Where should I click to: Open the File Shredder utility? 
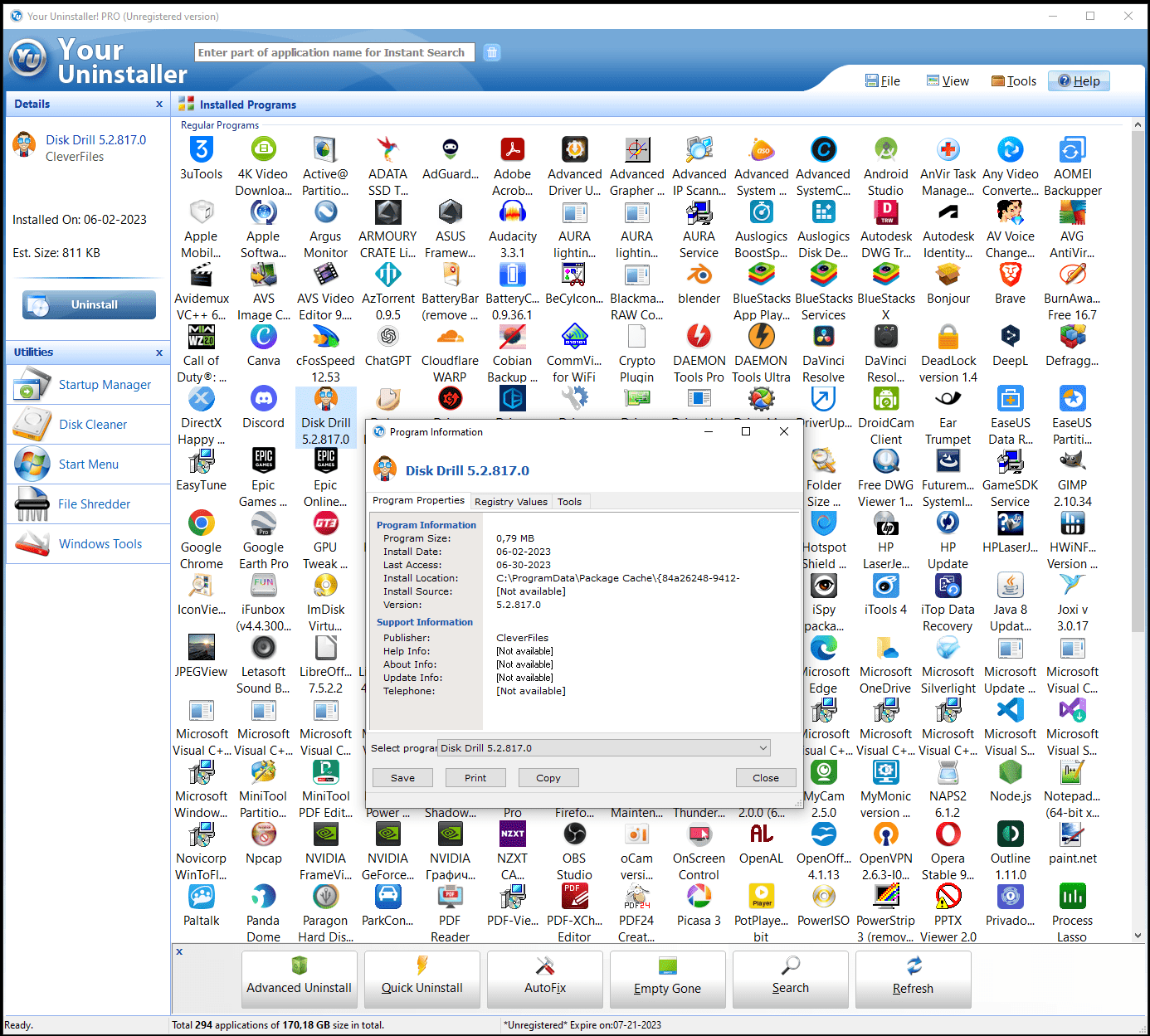[x=88, y=504]
